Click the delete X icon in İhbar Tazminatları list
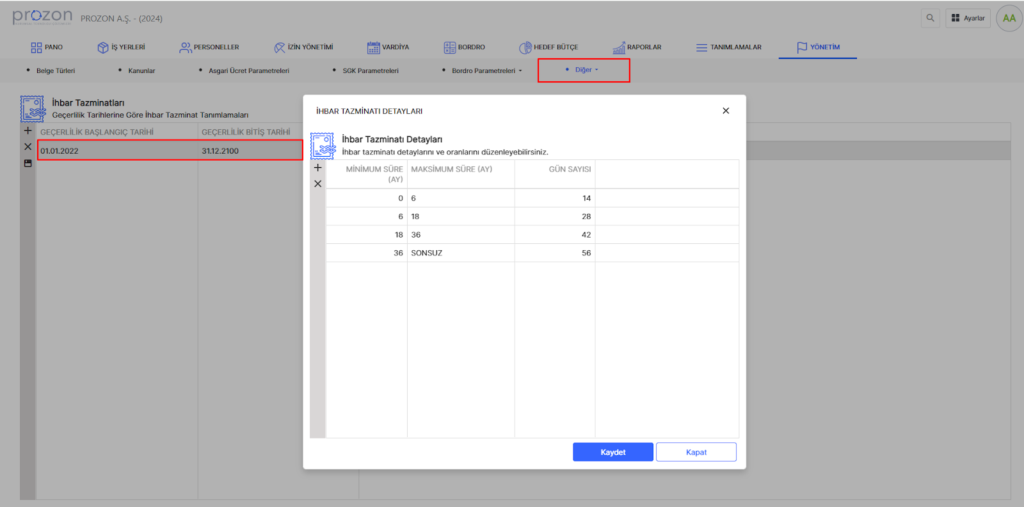 point(28,147)
